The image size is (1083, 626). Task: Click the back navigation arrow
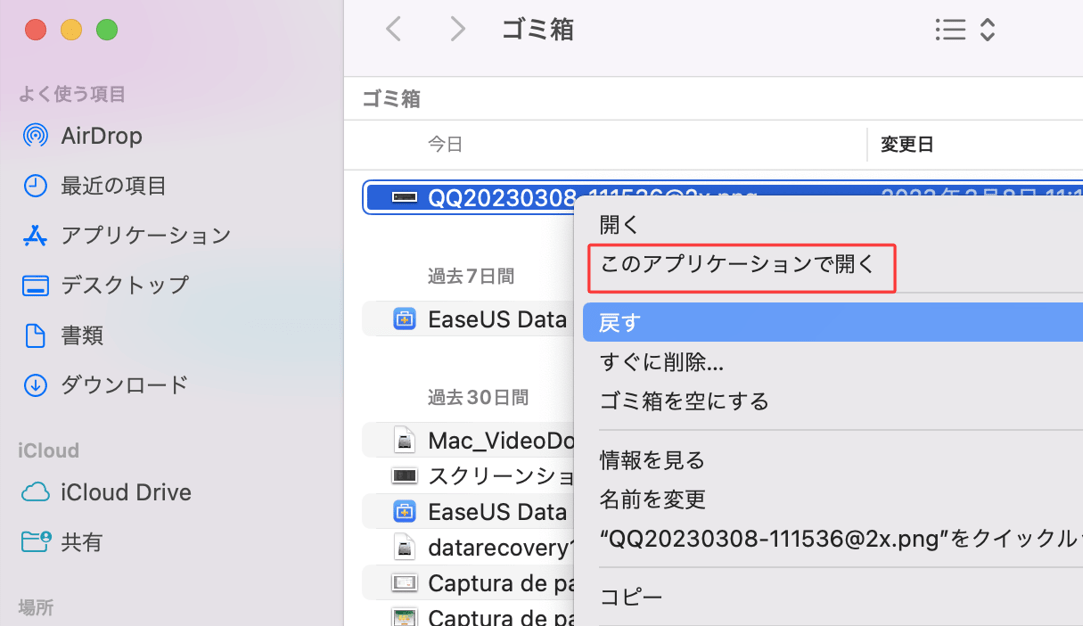point(393,29)
